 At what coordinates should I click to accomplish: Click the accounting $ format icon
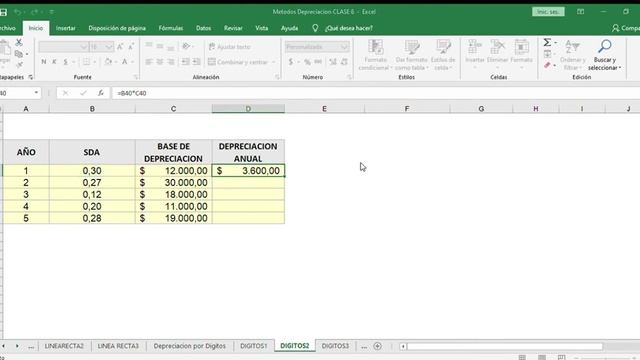(x=291, y=62)
